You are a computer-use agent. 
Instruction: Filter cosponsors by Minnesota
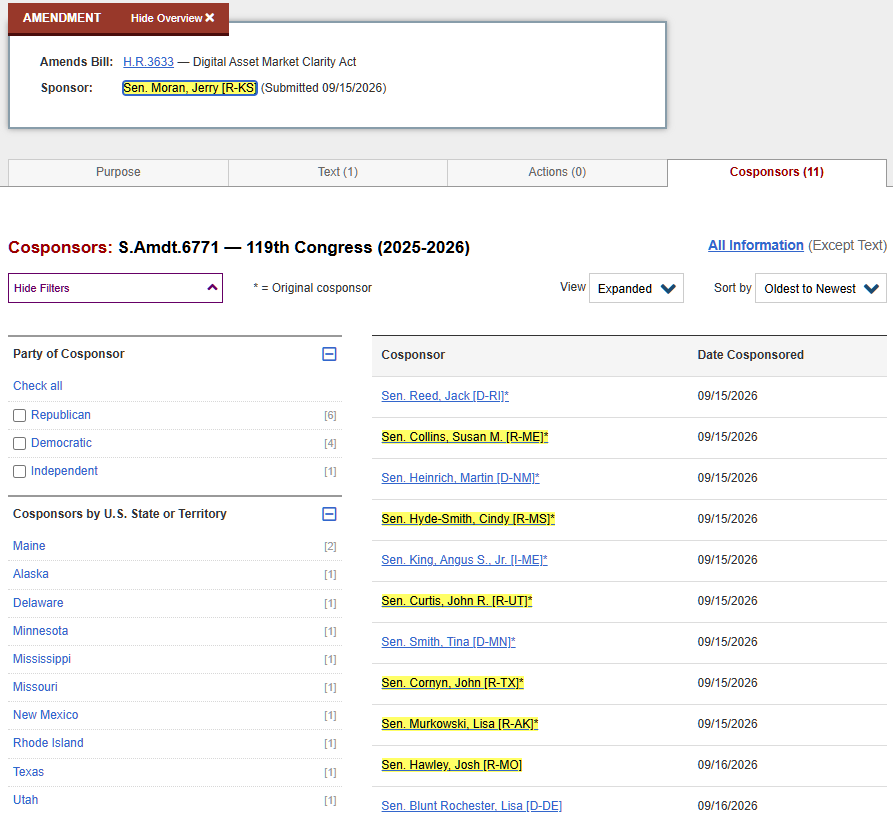[40, 631]
